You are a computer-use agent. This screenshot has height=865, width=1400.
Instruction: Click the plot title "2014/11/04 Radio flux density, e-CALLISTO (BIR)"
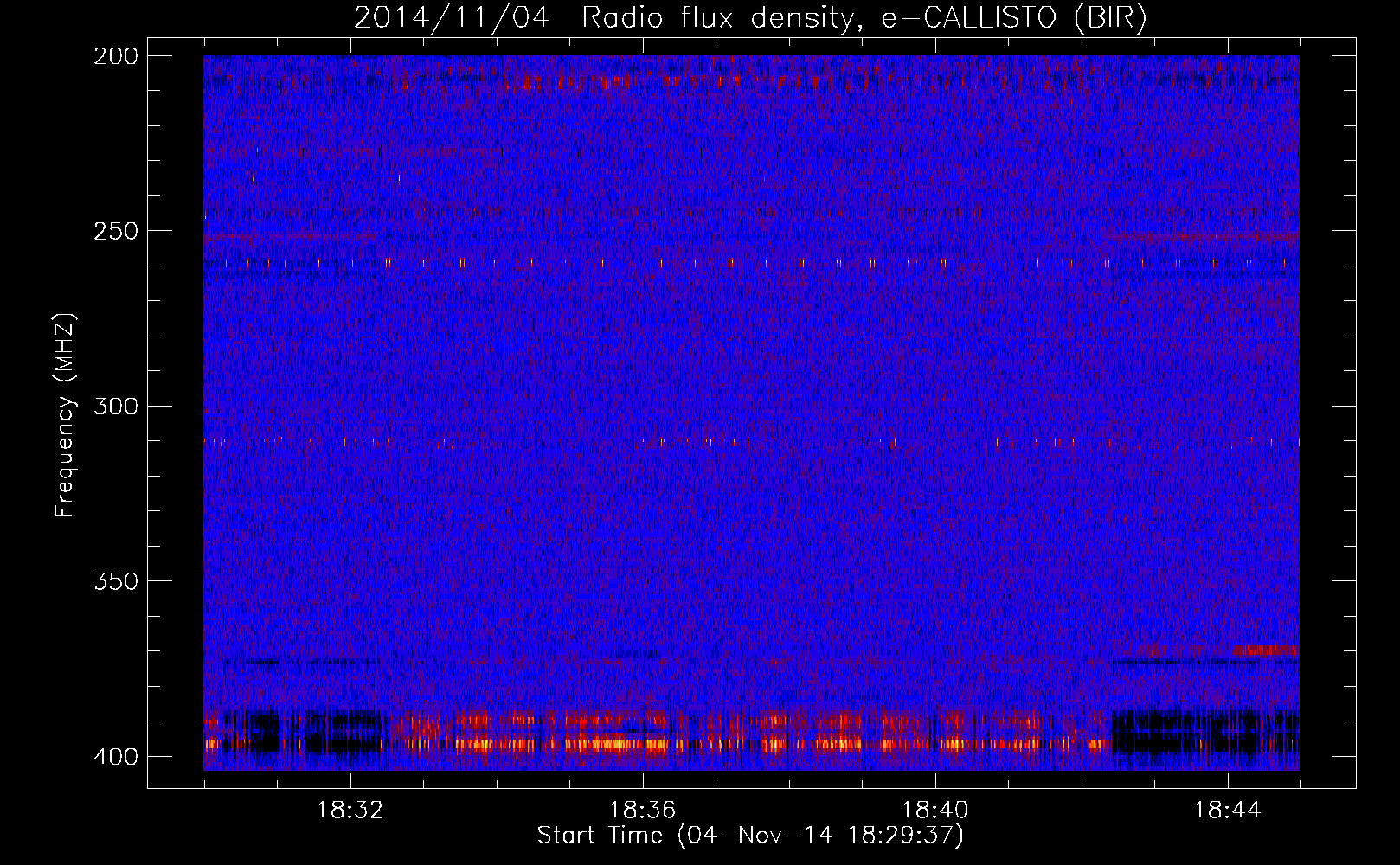tap(750, 18)
